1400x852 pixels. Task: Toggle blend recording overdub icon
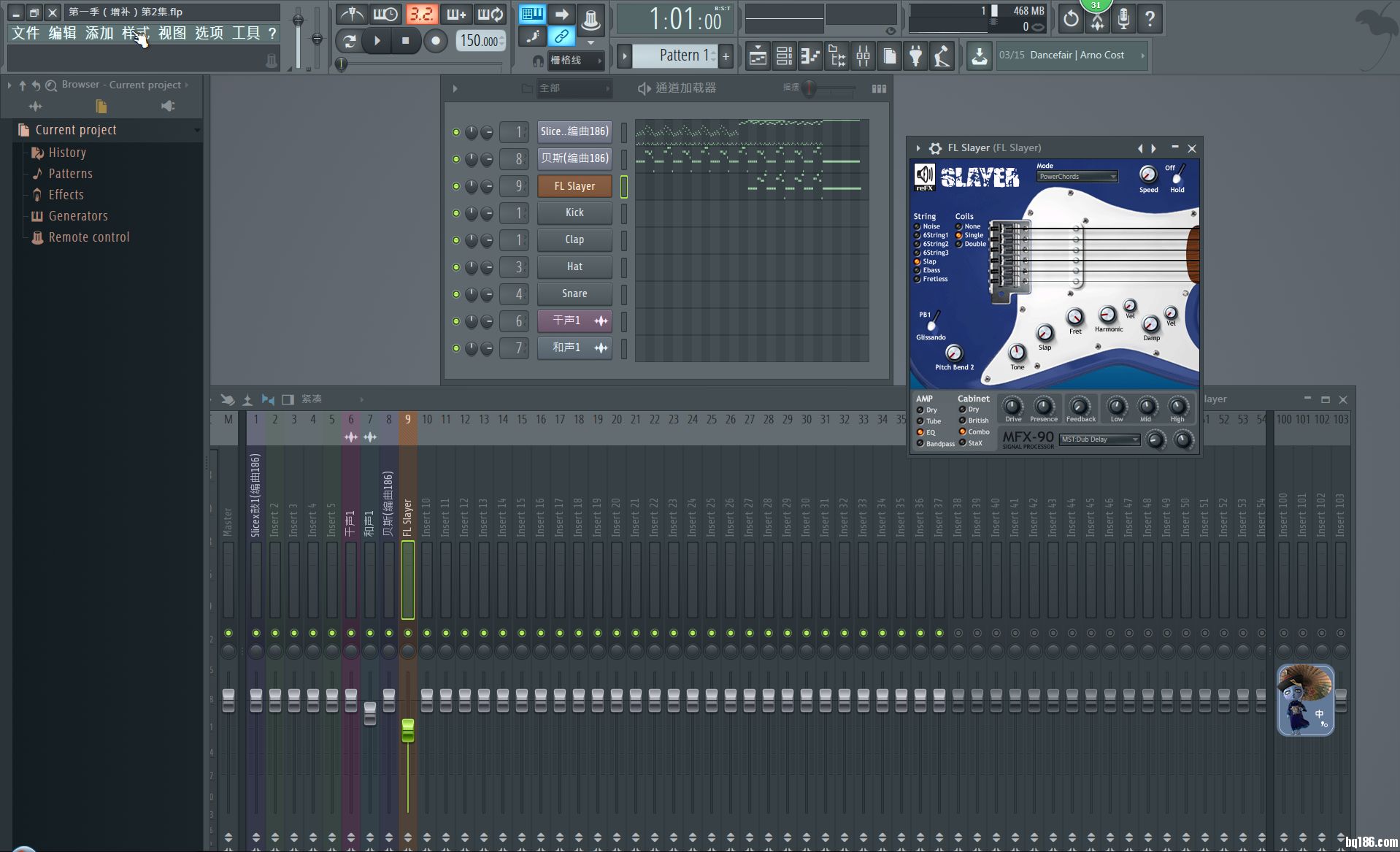tap(456, 15)
